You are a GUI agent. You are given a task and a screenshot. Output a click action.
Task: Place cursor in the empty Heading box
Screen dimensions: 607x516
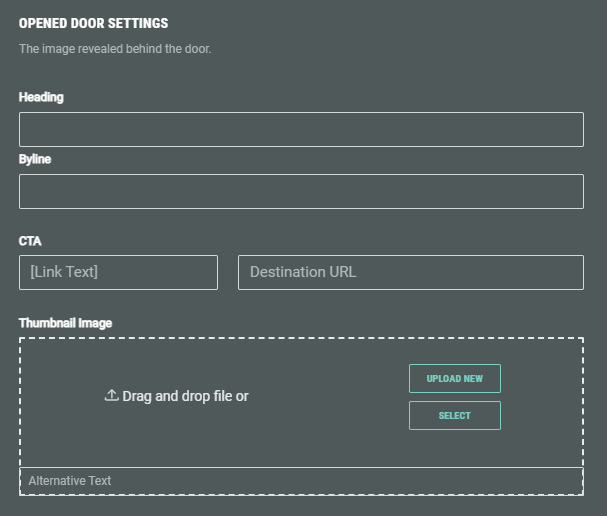(x=301, y=130)
